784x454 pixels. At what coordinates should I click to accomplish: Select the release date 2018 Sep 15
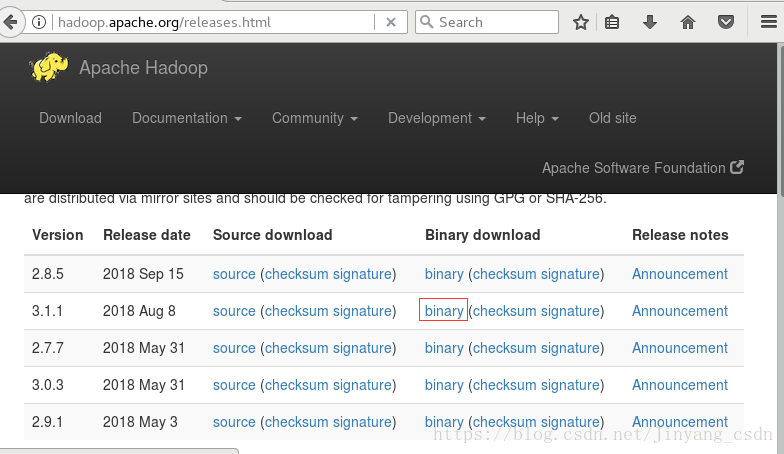point(143,274)
